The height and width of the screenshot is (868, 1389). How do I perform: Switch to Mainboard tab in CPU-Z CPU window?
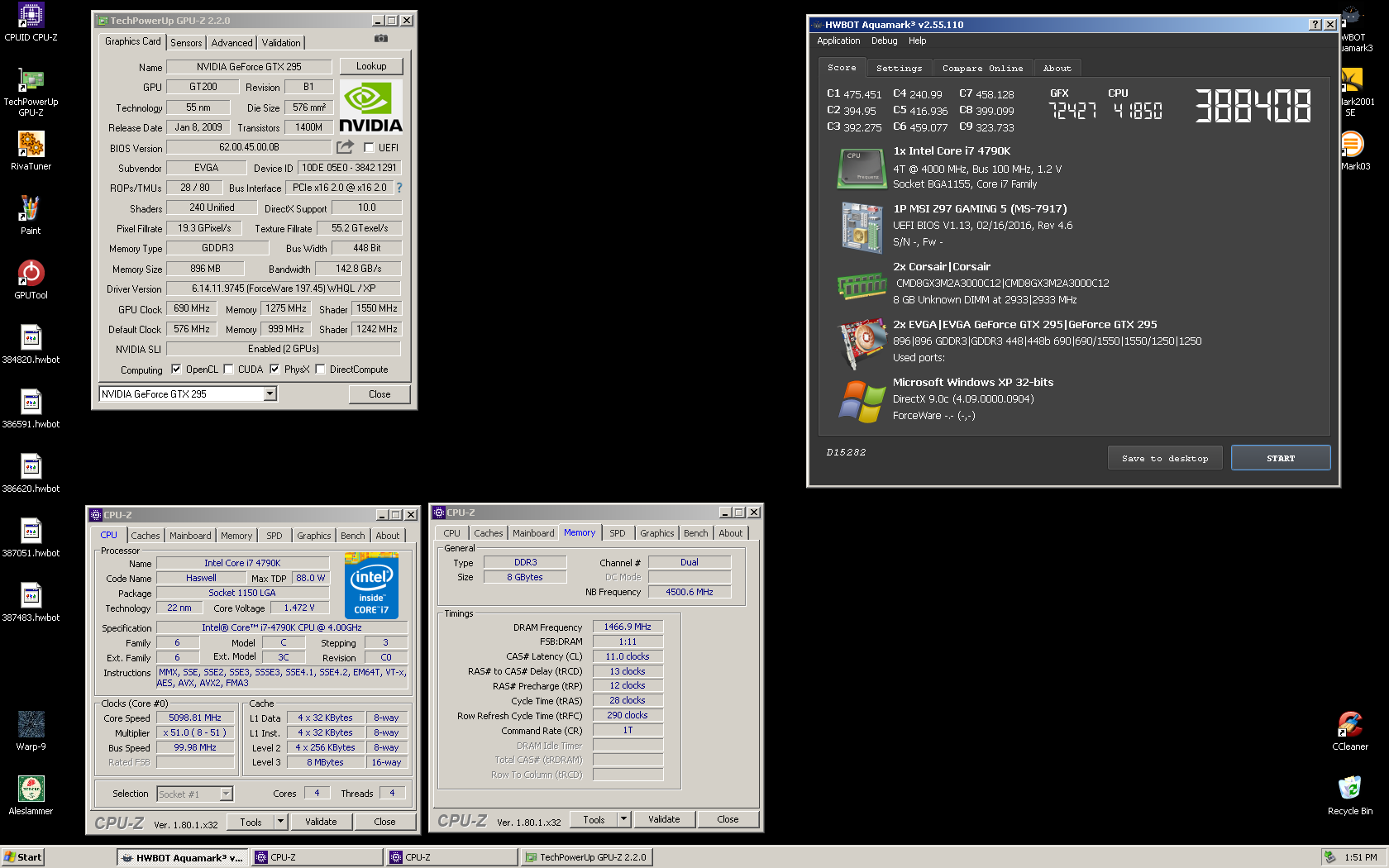190,536
